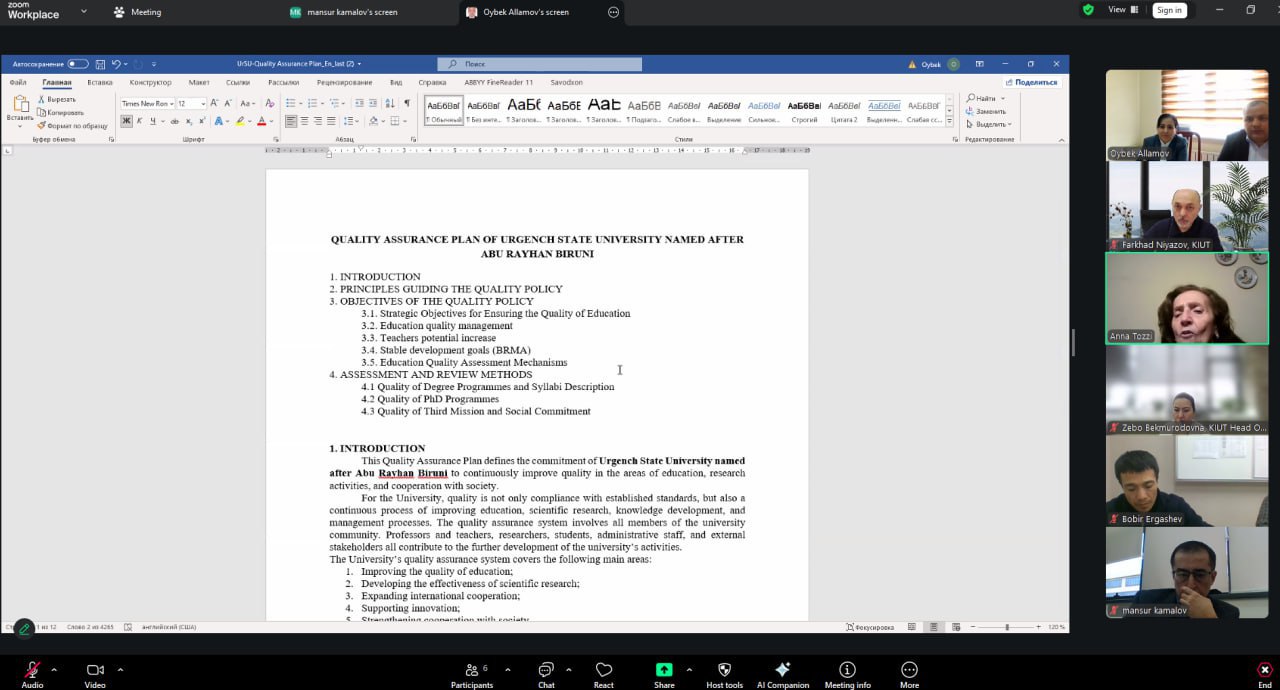Screen dimensions: 1280x690
Task: Unmute the microphone in Zoom
Action: point(32,670)
